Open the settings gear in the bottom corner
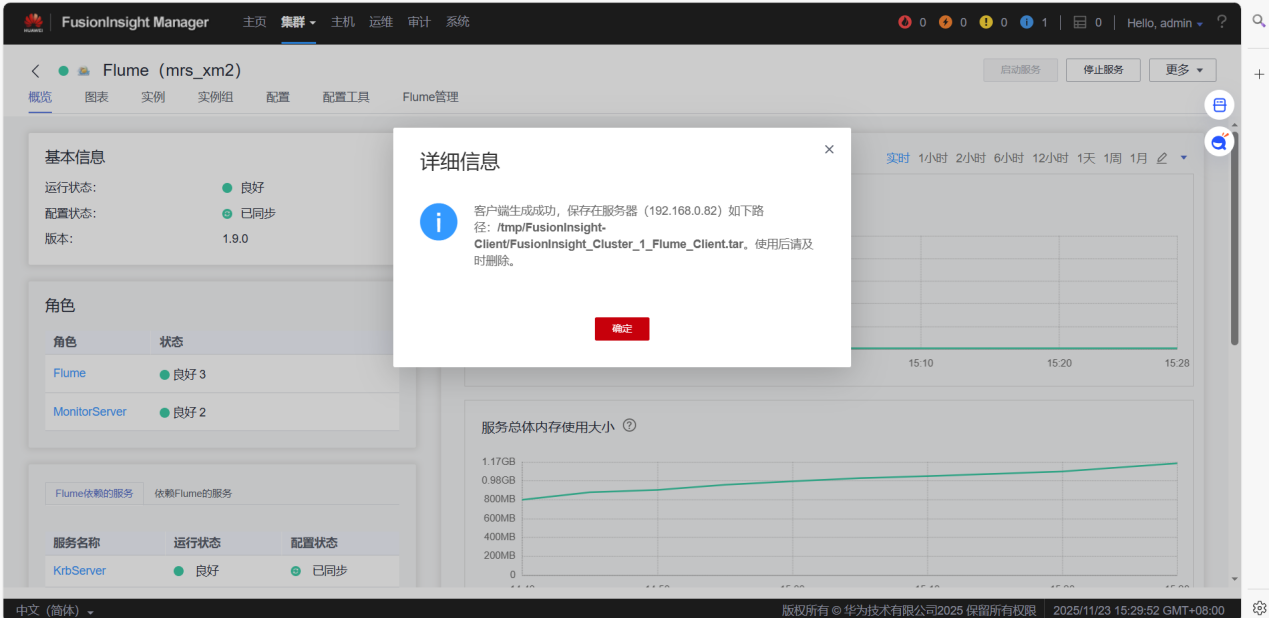Screen dimensions: 1269x618 point(1258,607)
